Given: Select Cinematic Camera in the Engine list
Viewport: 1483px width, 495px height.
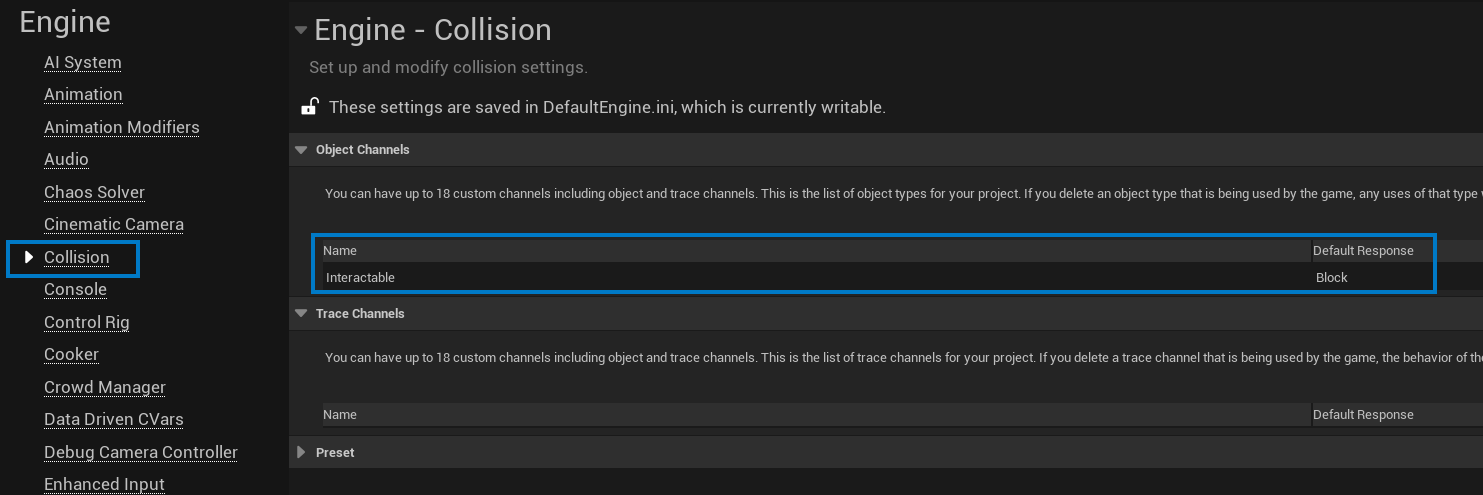Looking at the screenshot, I should (x=114, y=224).
